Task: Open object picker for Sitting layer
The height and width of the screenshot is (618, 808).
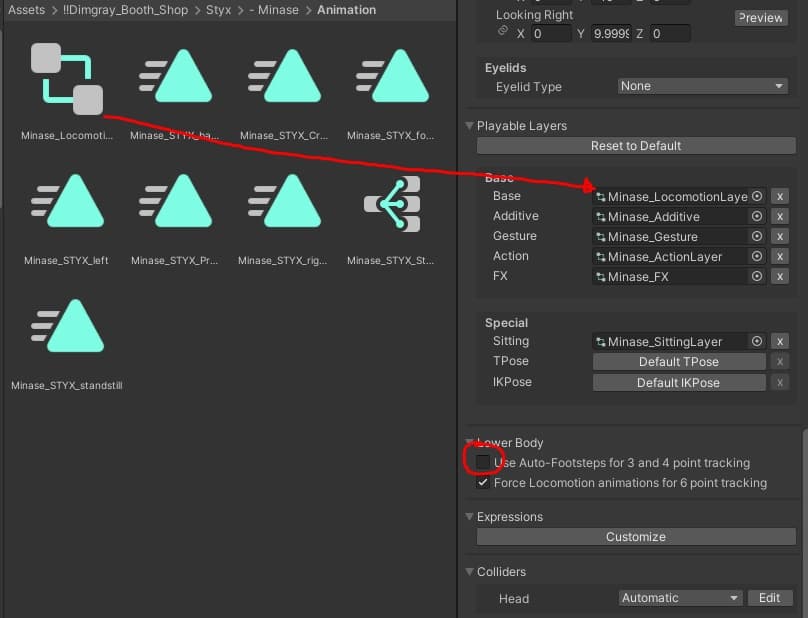Action: tap(756, 342)
